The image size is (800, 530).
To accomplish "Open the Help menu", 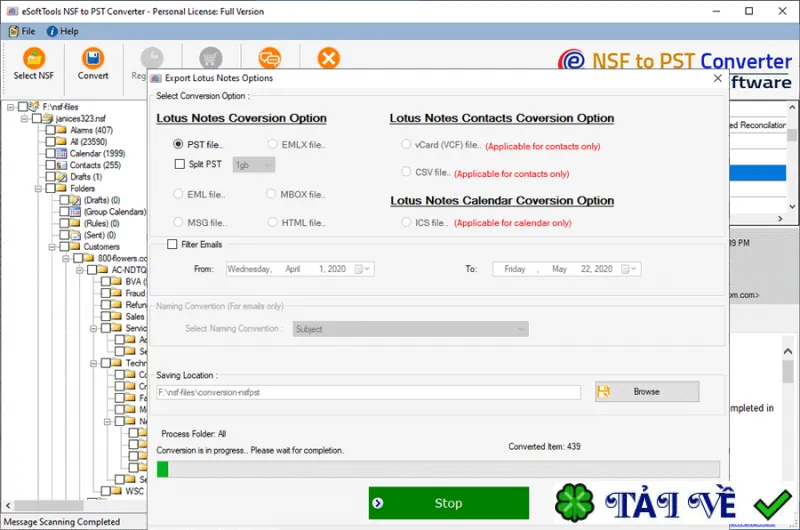I will click(63, 31).
